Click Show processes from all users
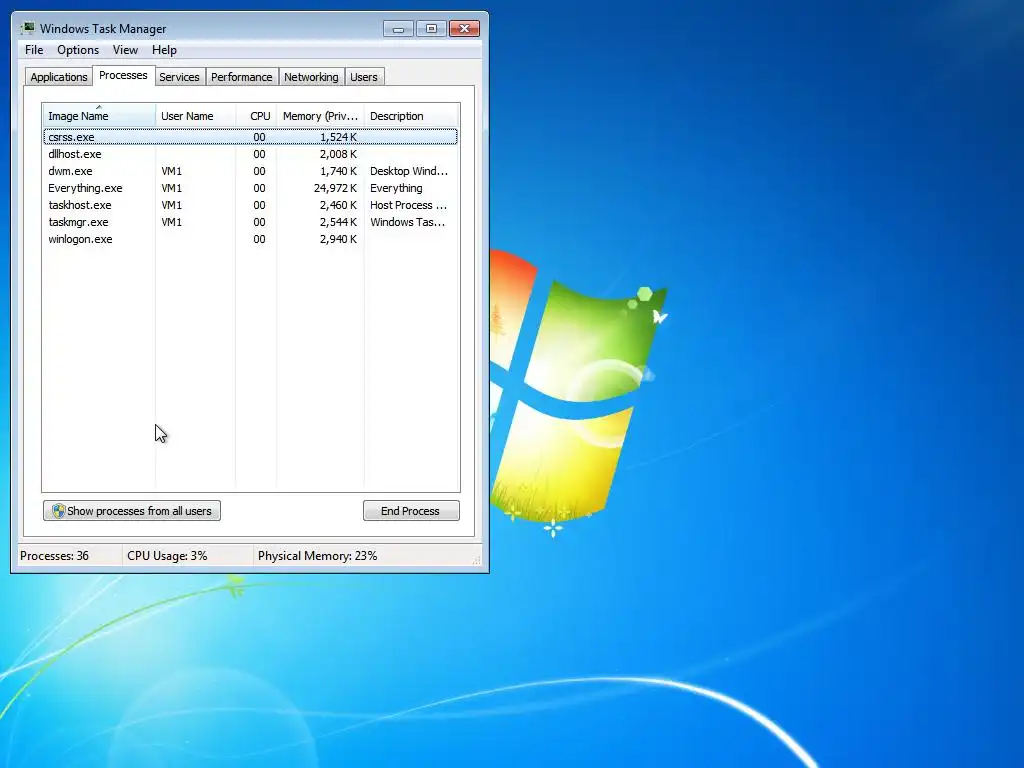1024x768 pixels. click(x=132, y=511)
